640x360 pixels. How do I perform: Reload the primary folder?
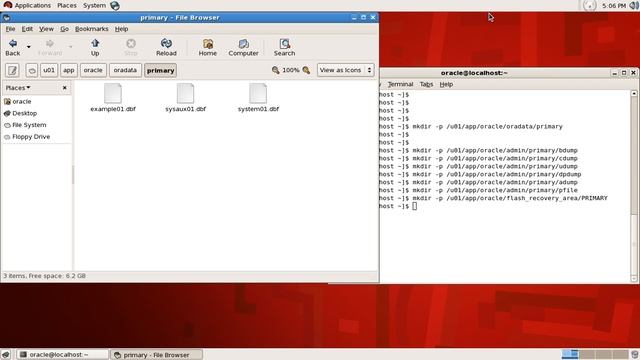click(x=166, y=47)
